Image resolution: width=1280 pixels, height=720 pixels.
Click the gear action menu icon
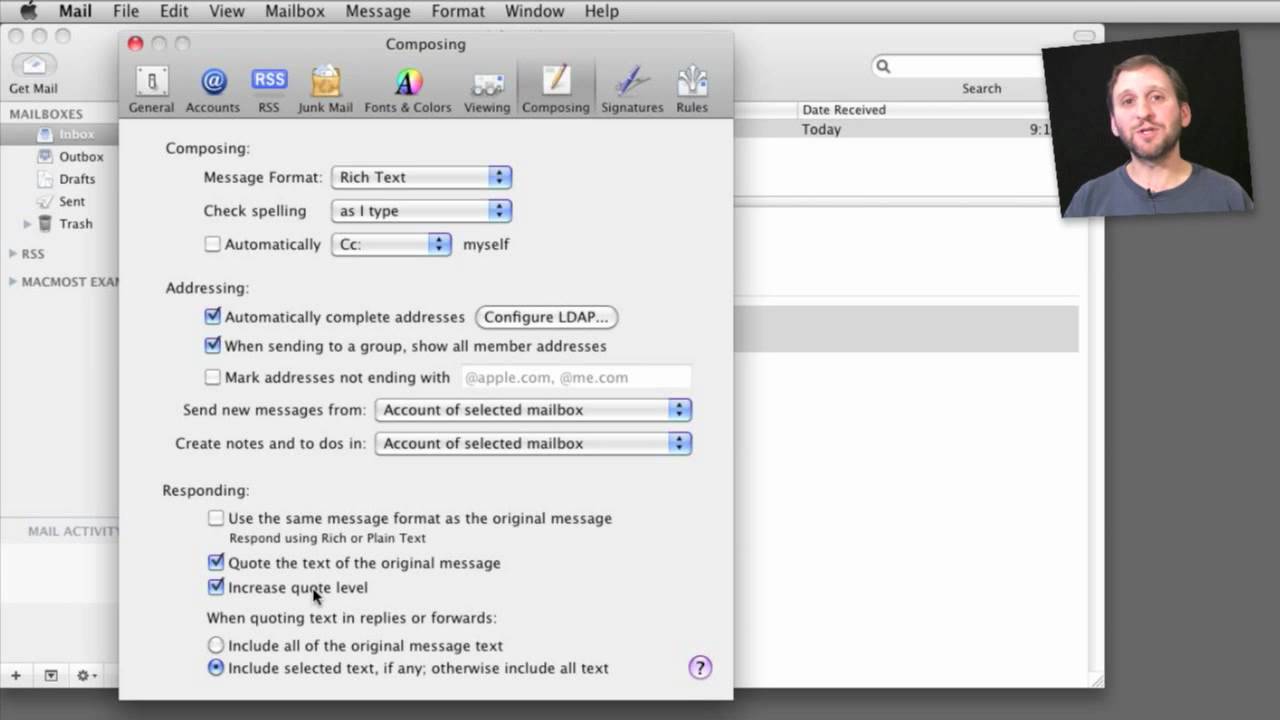pyautogui.click(x=86, y=676)
